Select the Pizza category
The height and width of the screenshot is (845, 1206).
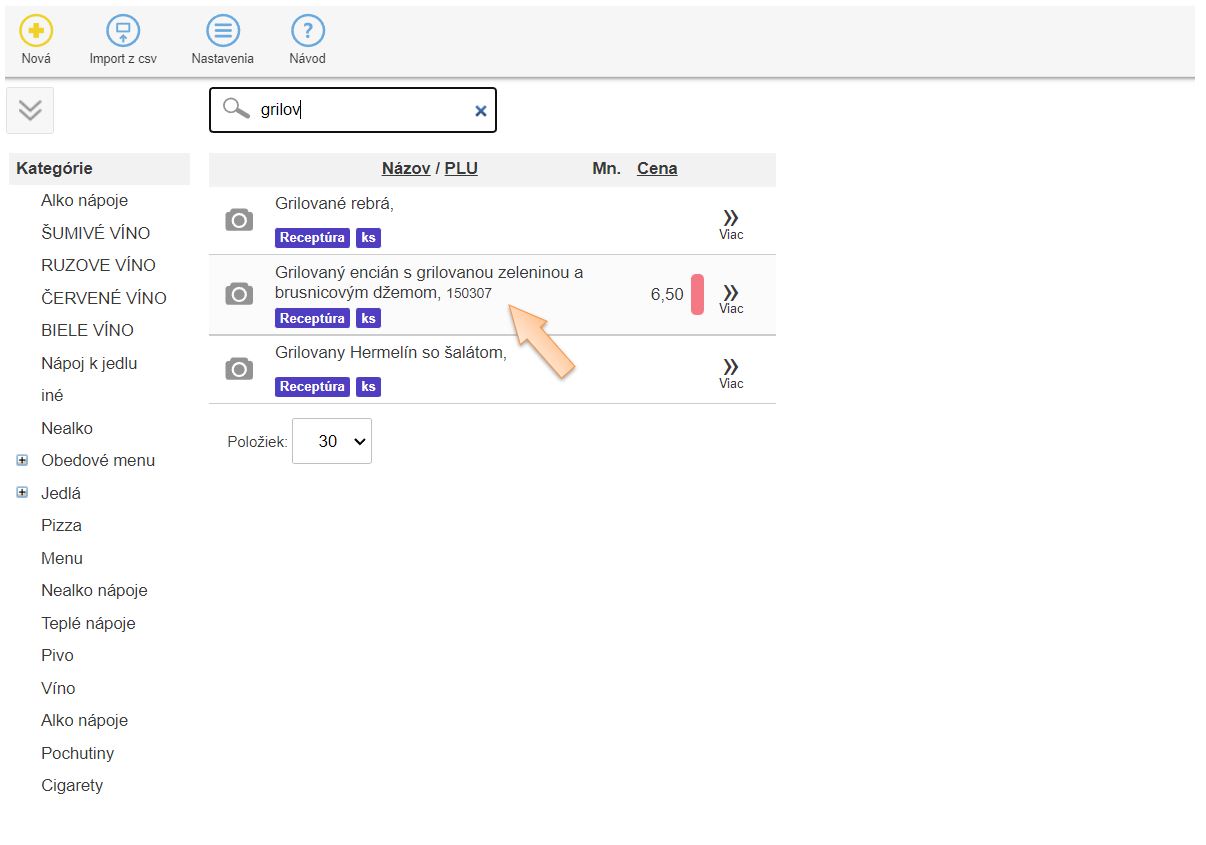point(61,526)
